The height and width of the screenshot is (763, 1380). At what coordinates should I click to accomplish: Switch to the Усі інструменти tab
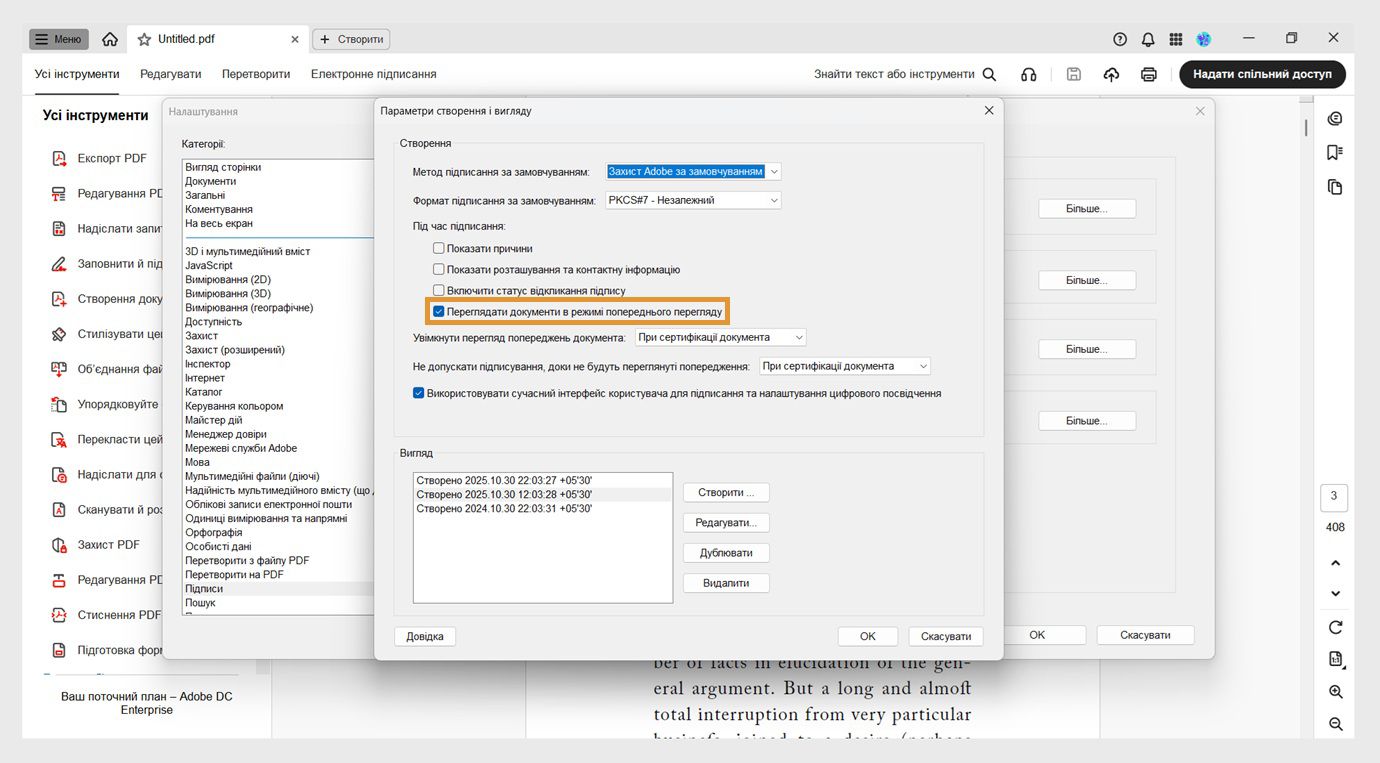77,74
